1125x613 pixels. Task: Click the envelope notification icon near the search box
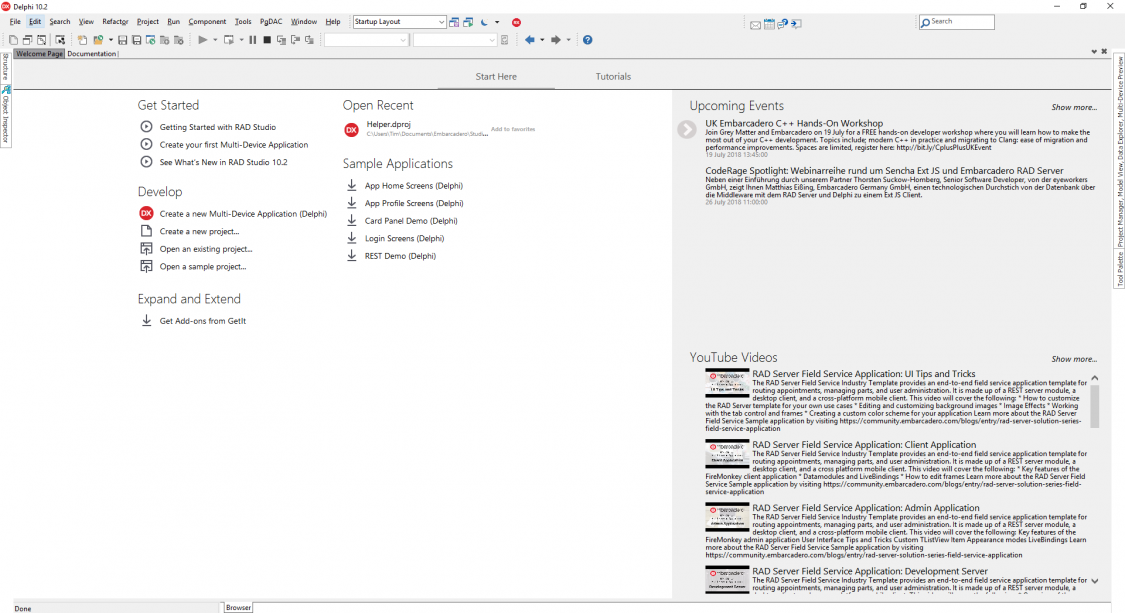pos(755,22)
